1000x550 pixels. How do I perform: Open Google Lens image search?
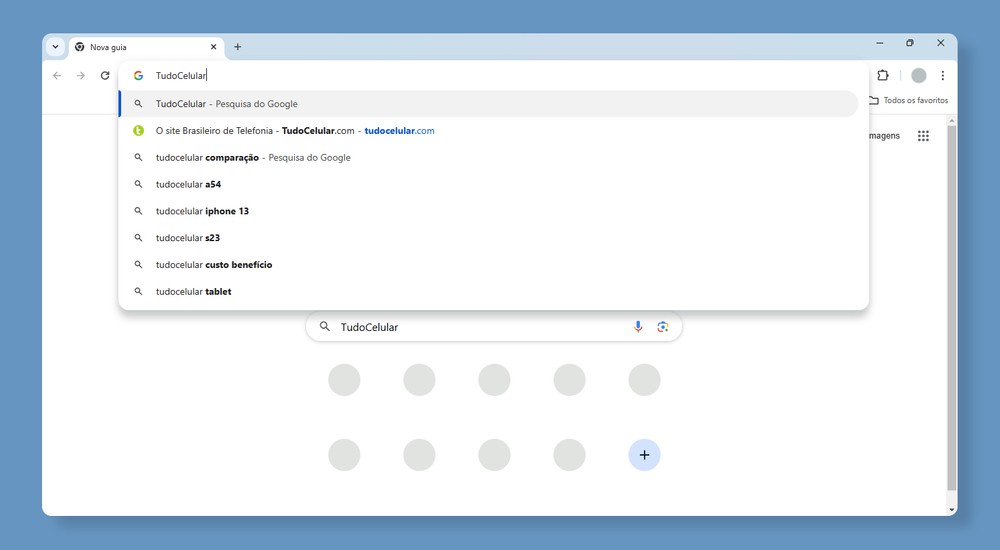coord(662,327)
